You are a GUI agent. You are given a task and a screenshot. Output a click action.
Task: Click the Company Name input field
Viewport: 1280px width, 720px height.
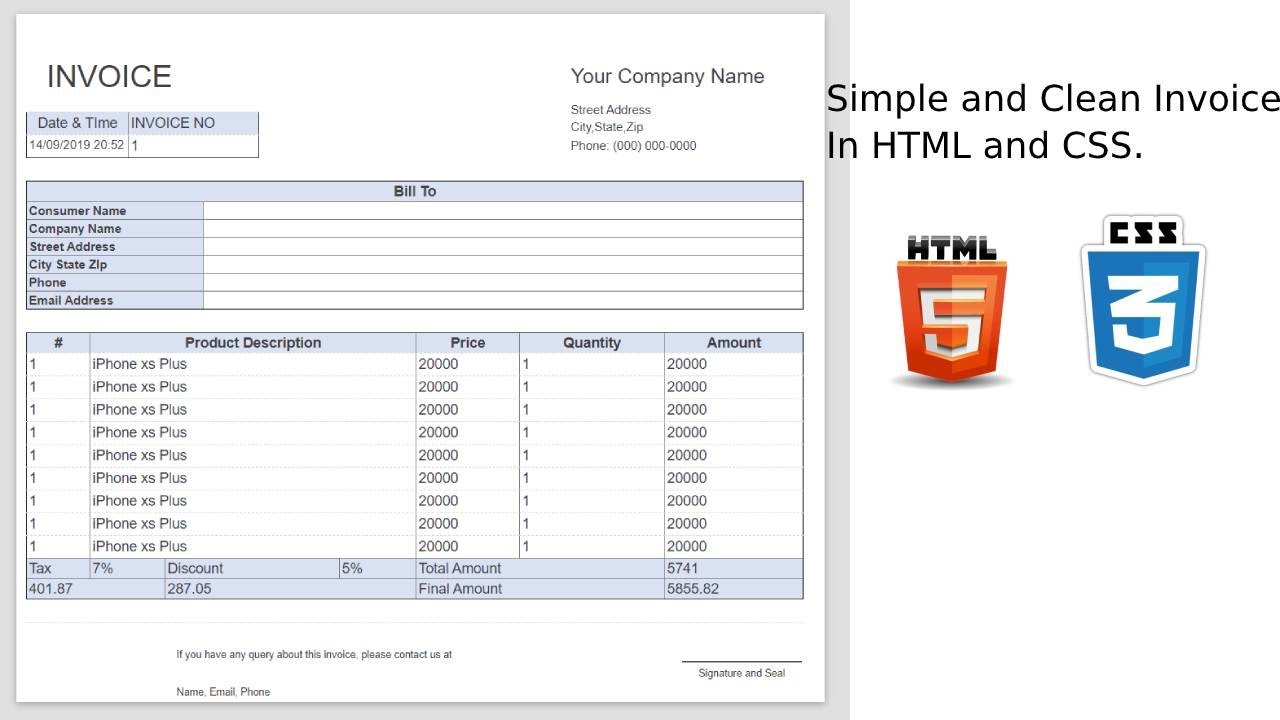(500, 228)
